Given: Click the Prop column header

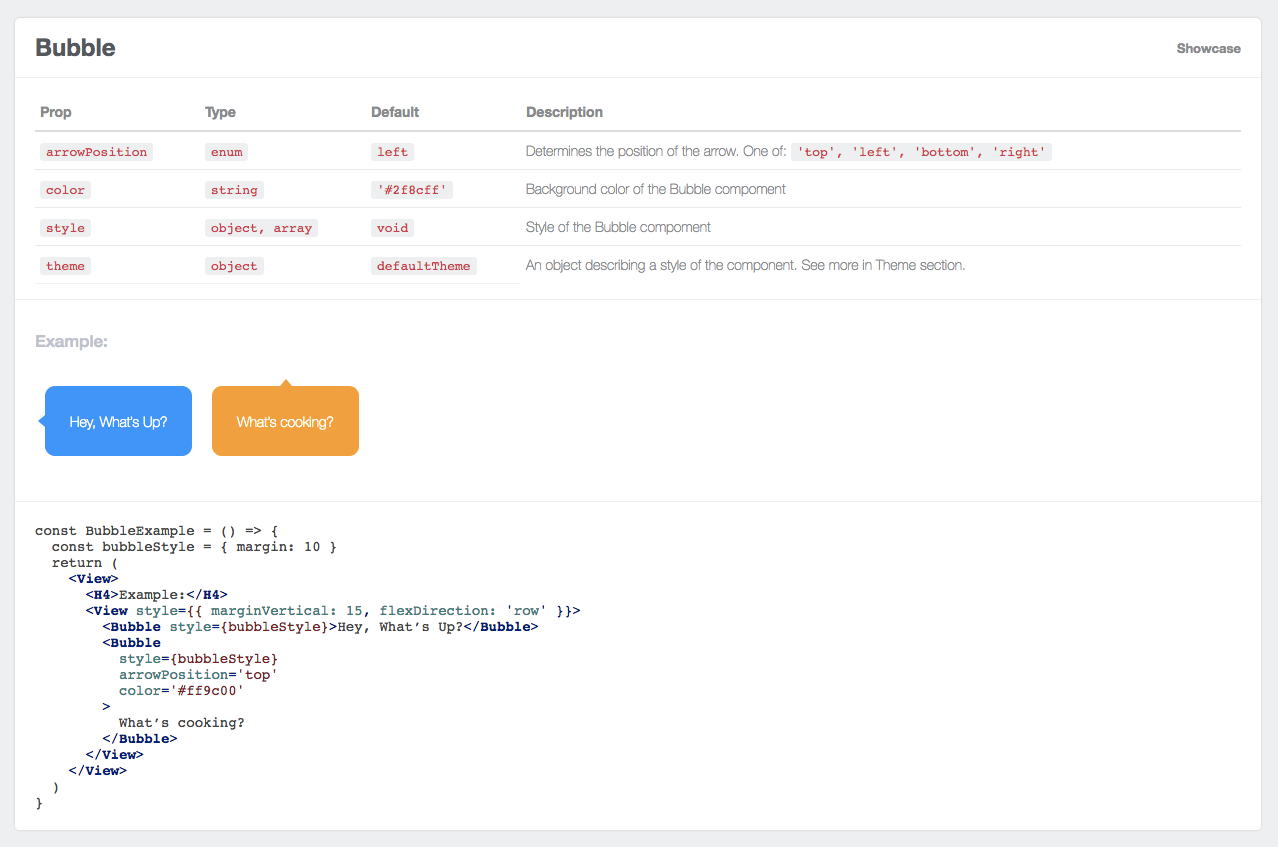Looking at the screenshot, I should pos(56,112).
